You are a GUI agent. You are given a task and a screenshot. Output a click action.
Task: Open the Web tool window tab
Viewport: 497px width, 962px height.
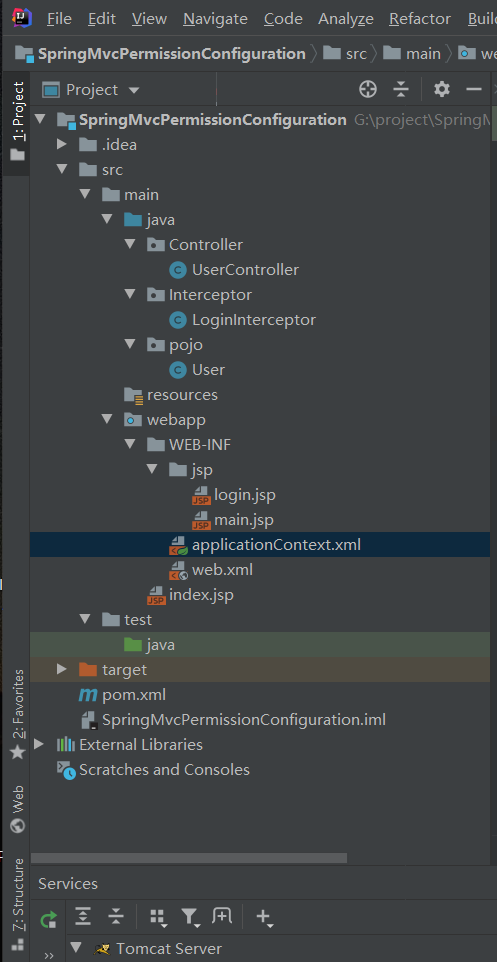pyautogui.click(x=18, y=809)
